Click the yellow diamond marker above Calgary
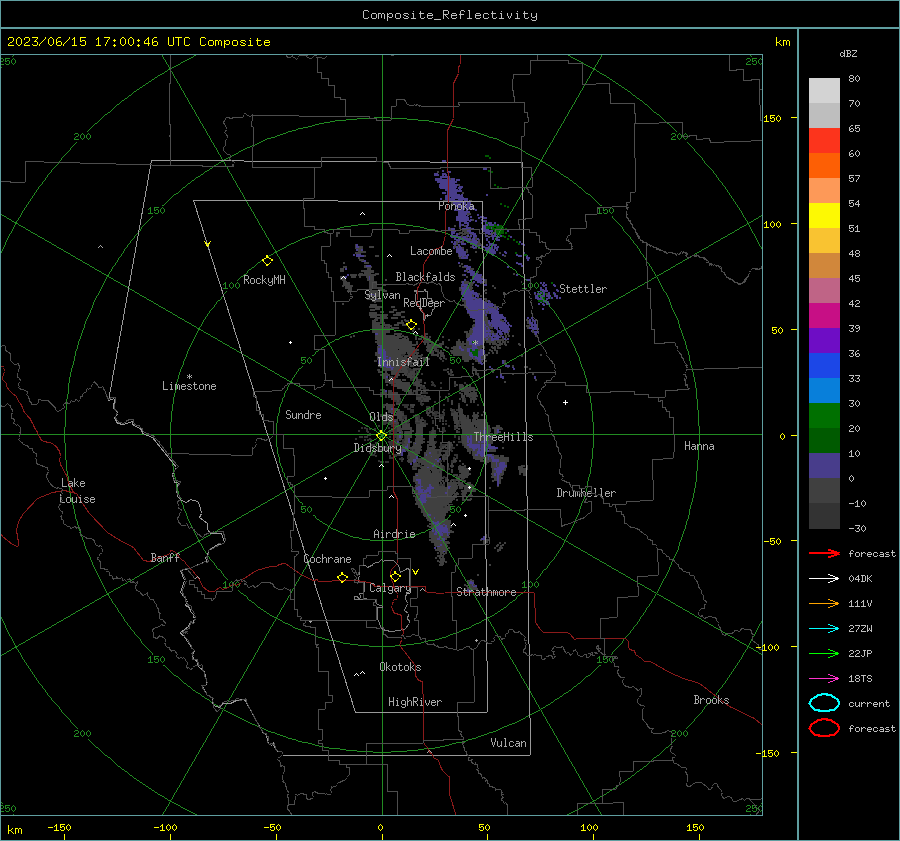 click(x=395, y=576)
